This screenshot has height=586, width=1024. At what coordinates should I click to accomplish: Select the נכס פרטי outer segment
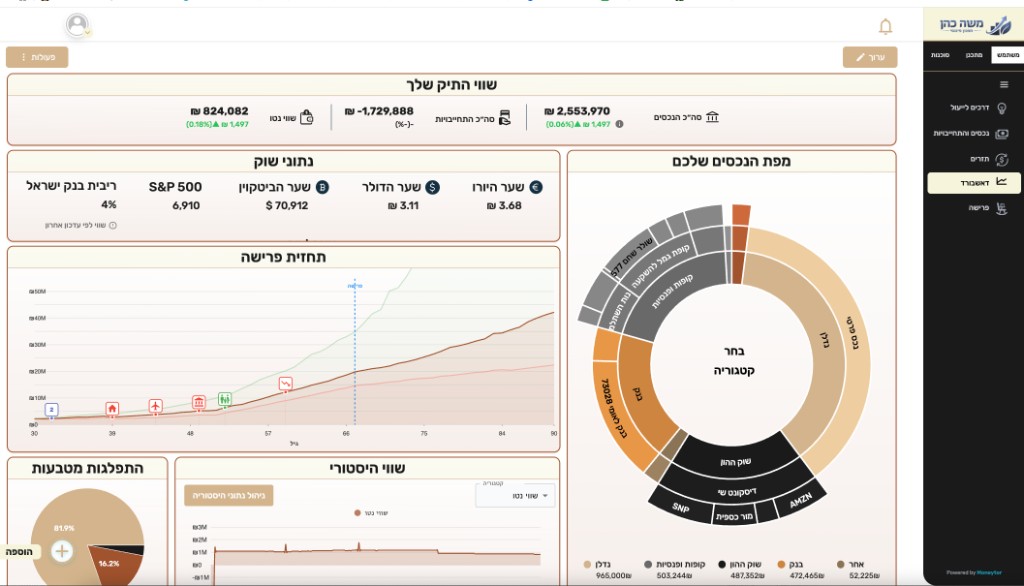pos(853,333)
